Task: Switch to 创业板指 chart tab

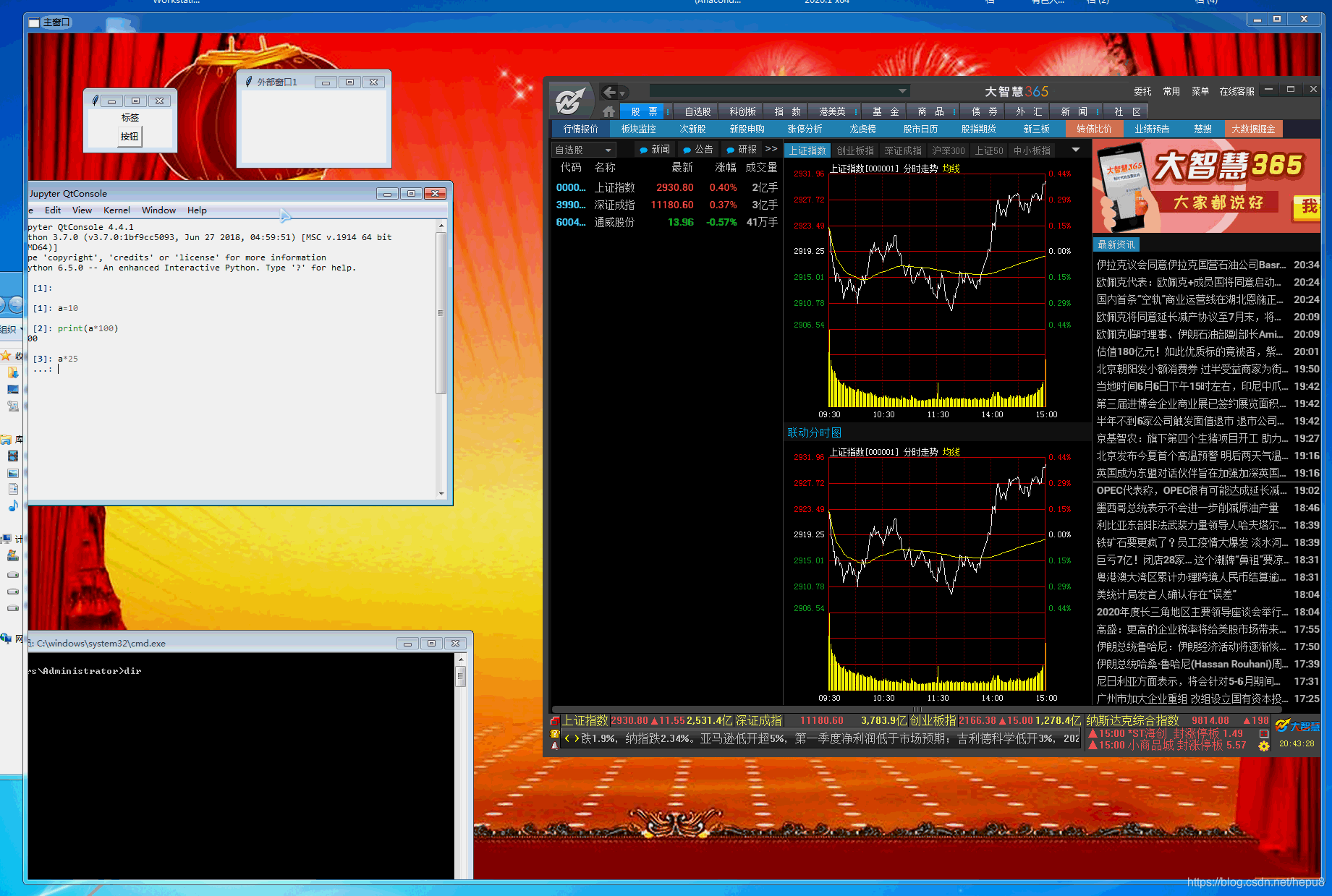Action: click(855, 150)
